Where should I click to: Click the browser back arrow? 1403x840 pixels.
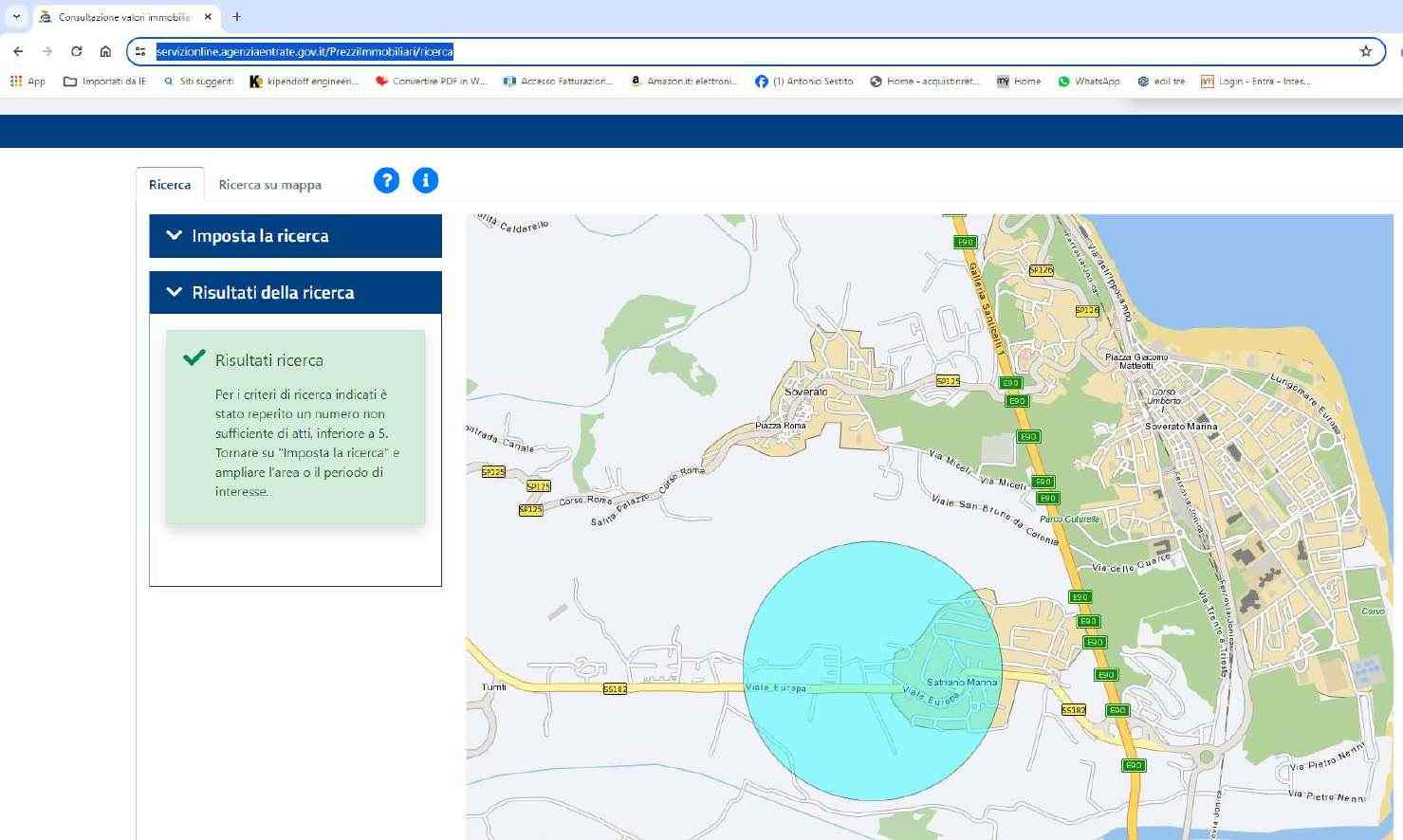18,51
